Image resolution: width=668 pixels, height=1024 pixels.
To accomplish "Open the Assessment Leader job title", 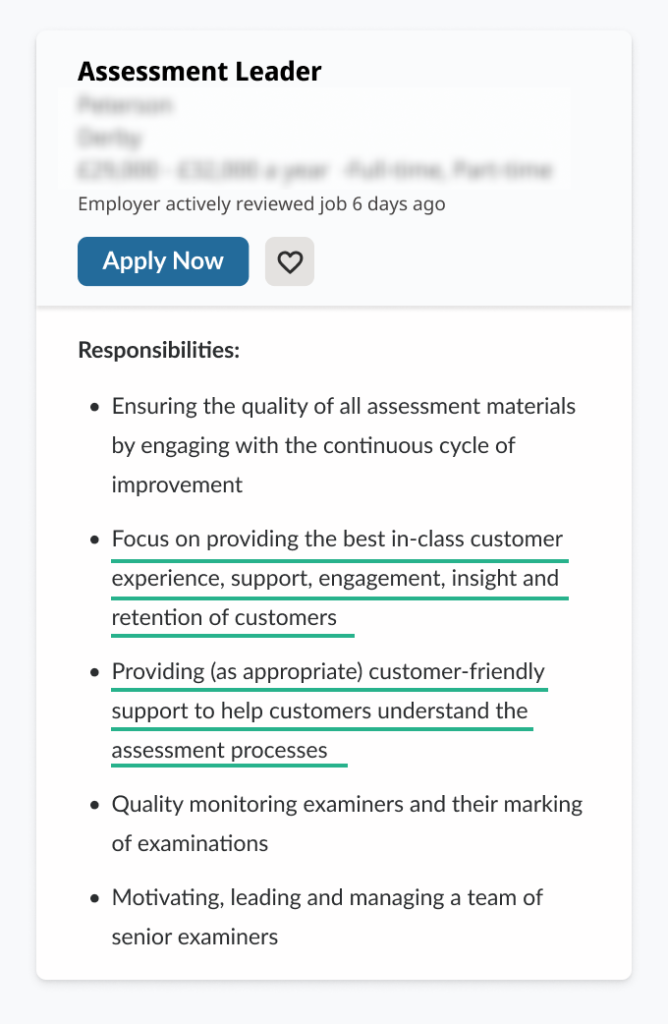I will pos(199,71).
